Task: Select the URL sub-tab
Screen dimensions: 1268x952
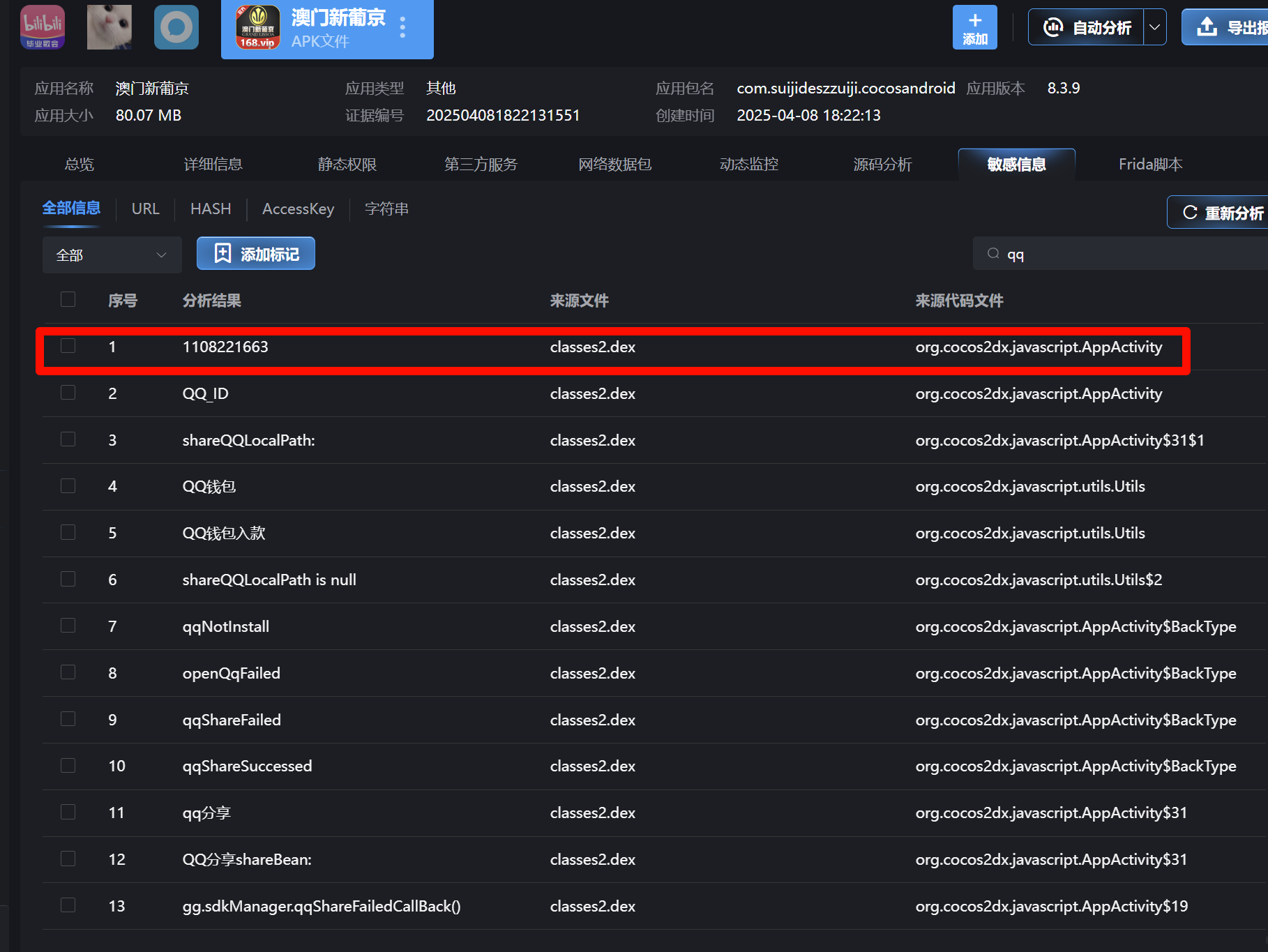Action: click(x=146, y=209)
